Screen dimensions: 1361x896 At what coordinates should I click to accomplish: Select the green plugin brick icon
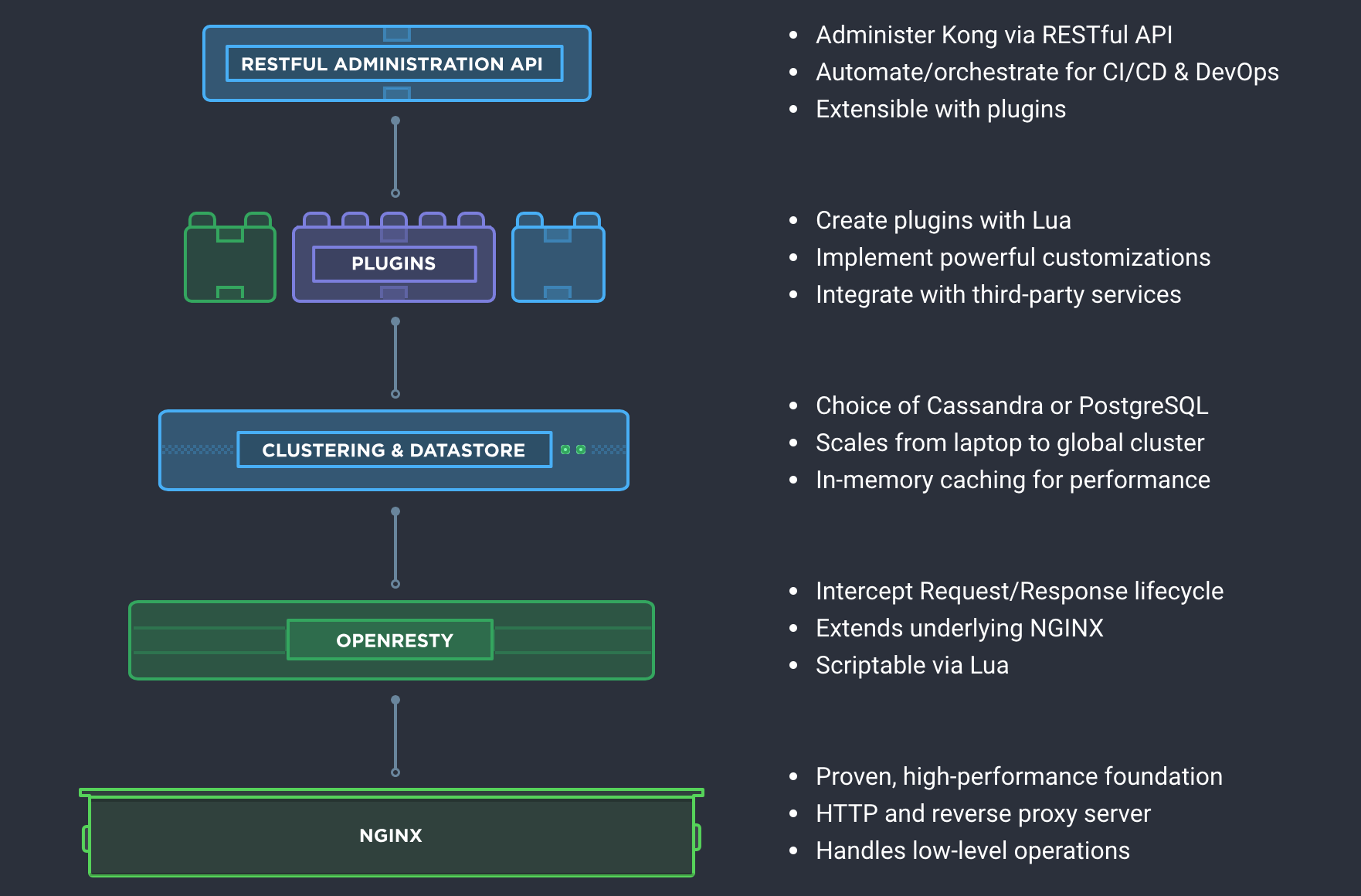point(230,257)
